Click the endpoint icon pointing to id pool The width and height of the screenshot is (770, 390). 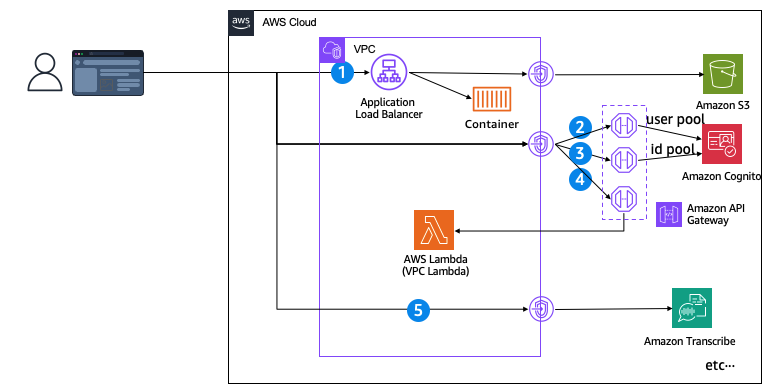point(624,160)
